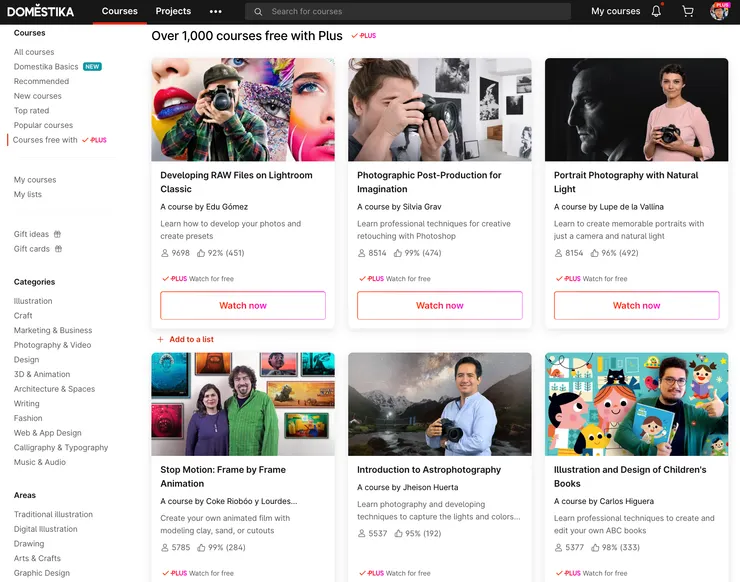
Task: Click the thumbs-up icon showing 92% (451)
Action: click(x=201, y=253)
